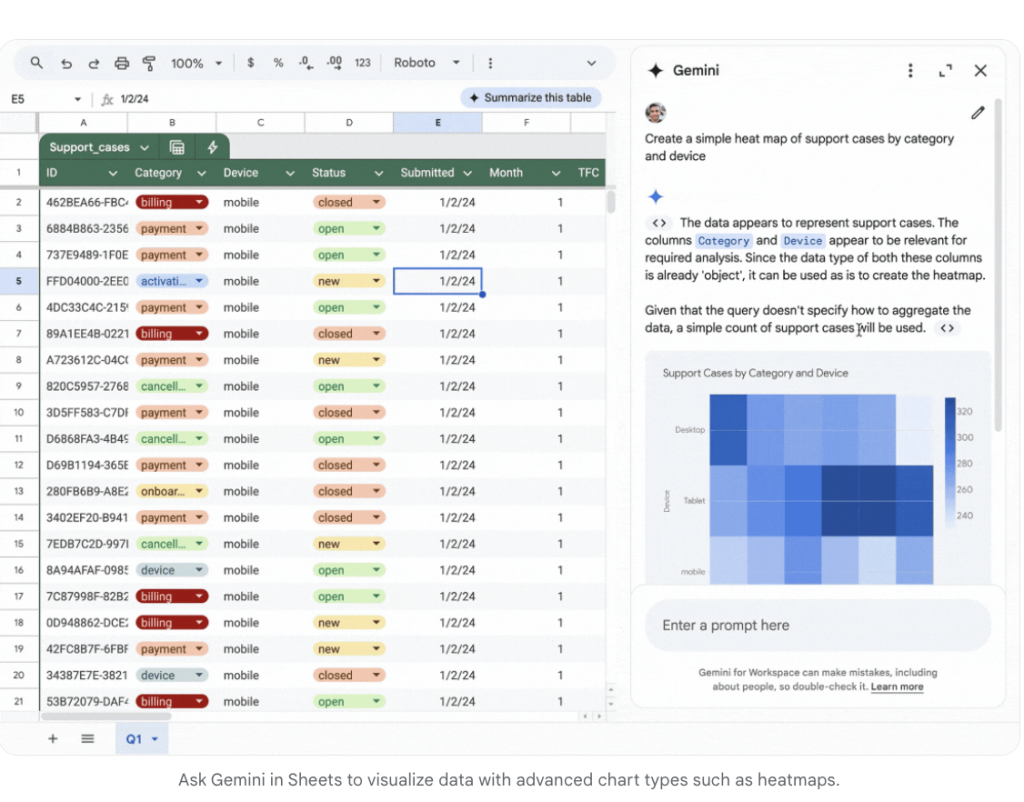Click the Summarize this table button
This screenshot has height=802, width=1024.
(x=530, y=98)
